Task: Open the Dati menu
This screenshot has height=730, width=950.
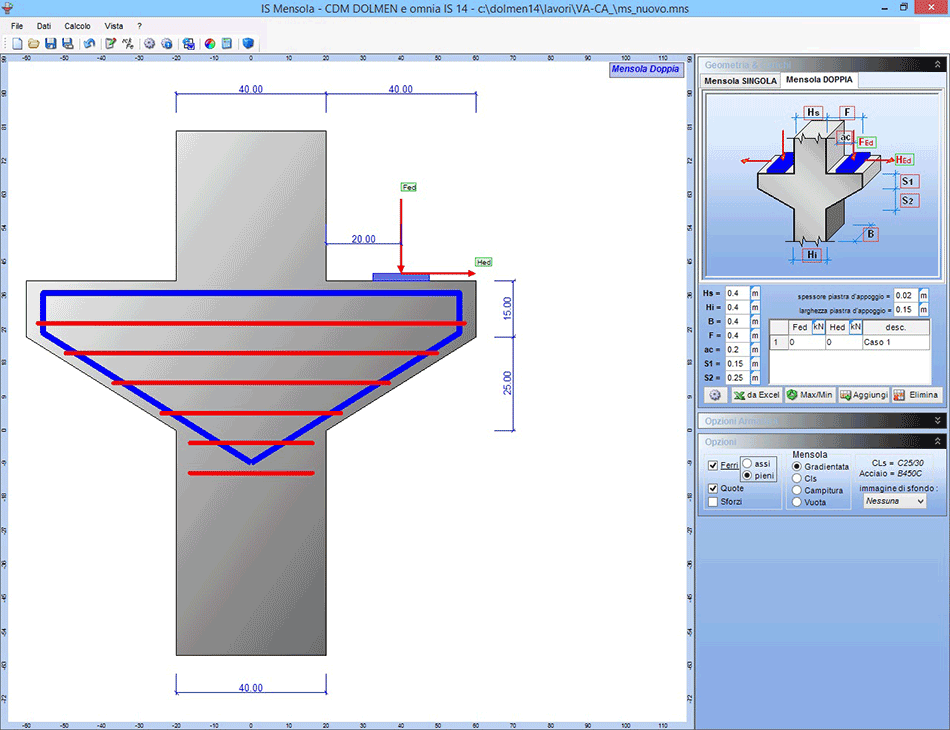Action: pyautogui.click(x=44, y=26)
